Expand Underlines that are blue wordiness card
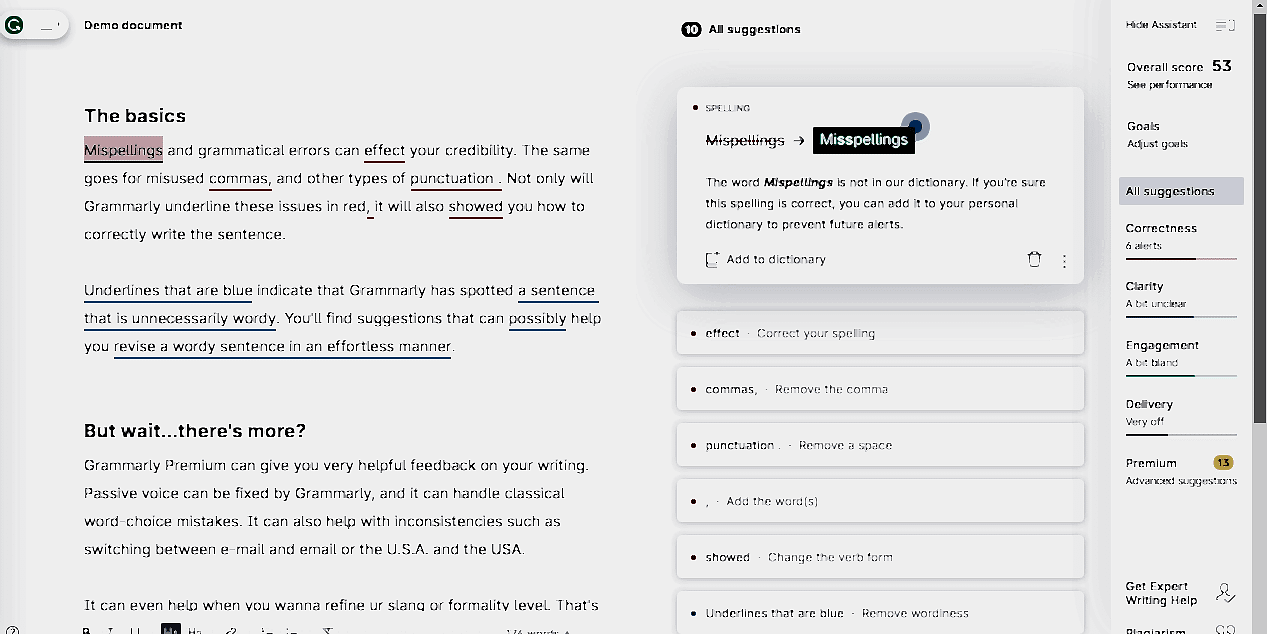This screenshot has height=634, width=1267. [880, 612]
